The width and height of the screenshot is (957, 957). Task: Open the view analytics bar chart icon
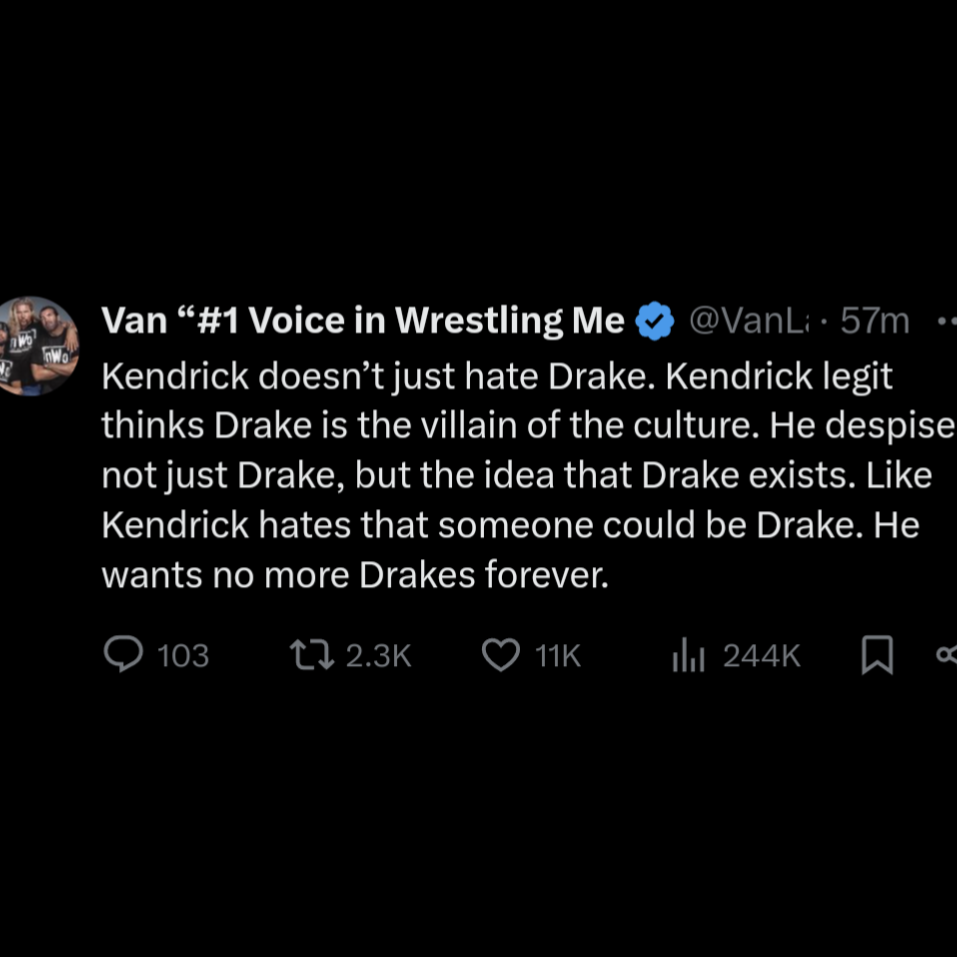(x=689, y=656)
